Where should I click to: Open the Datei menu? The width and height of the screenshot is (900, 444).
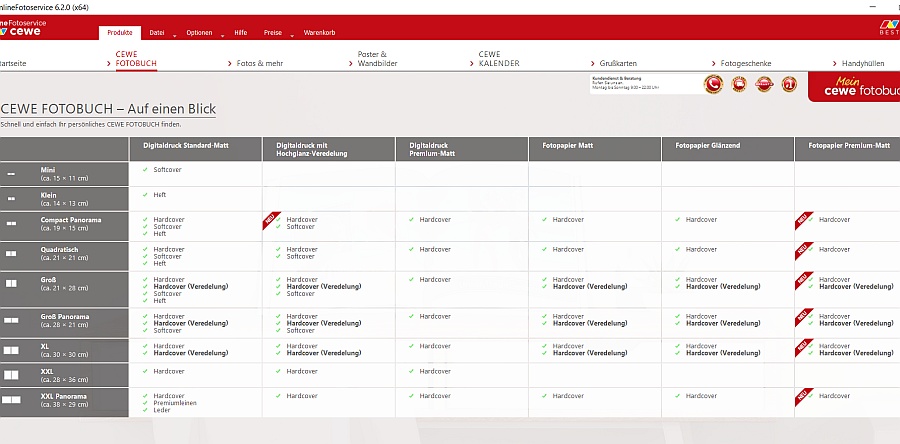[157, 33]
